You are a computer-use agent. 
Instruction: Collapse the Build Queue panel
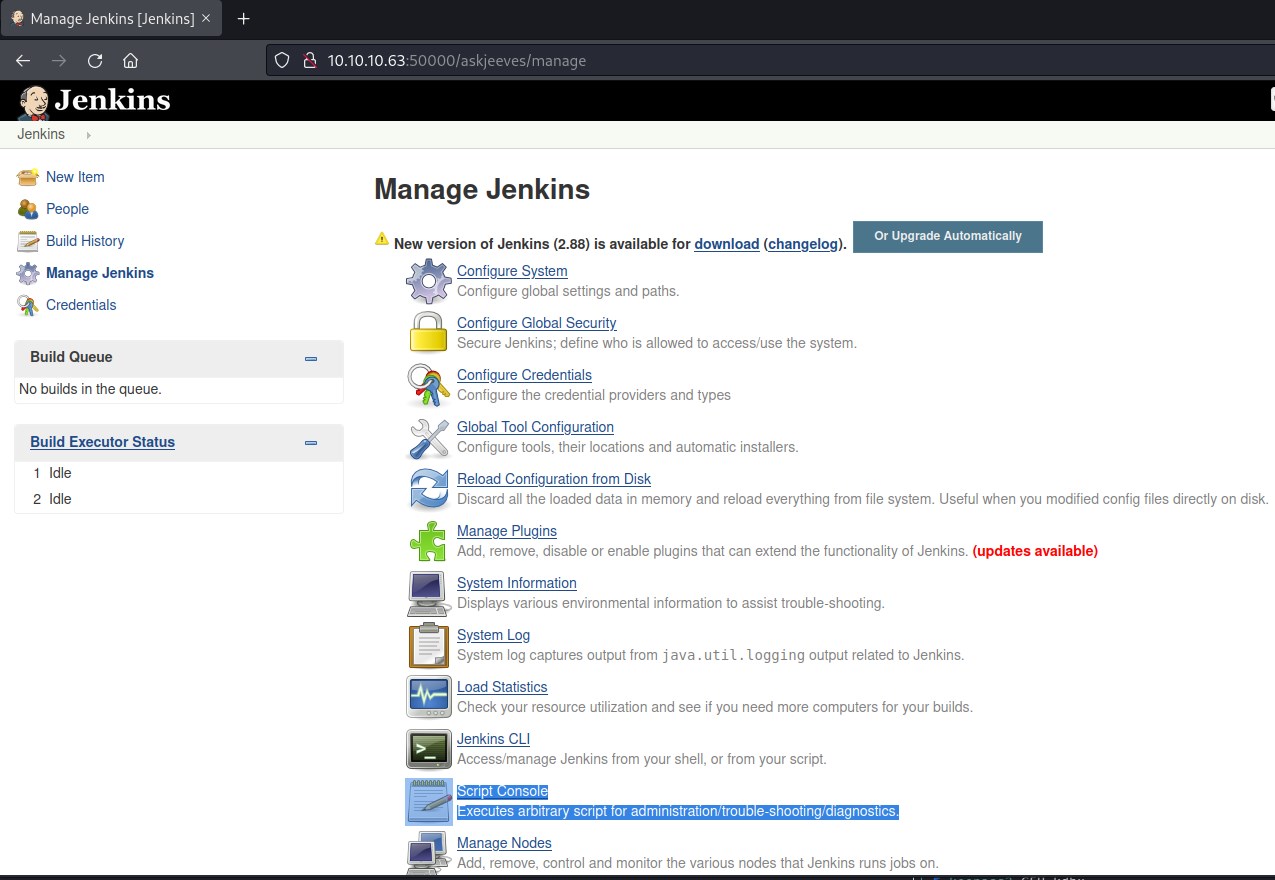coord(311,358)
